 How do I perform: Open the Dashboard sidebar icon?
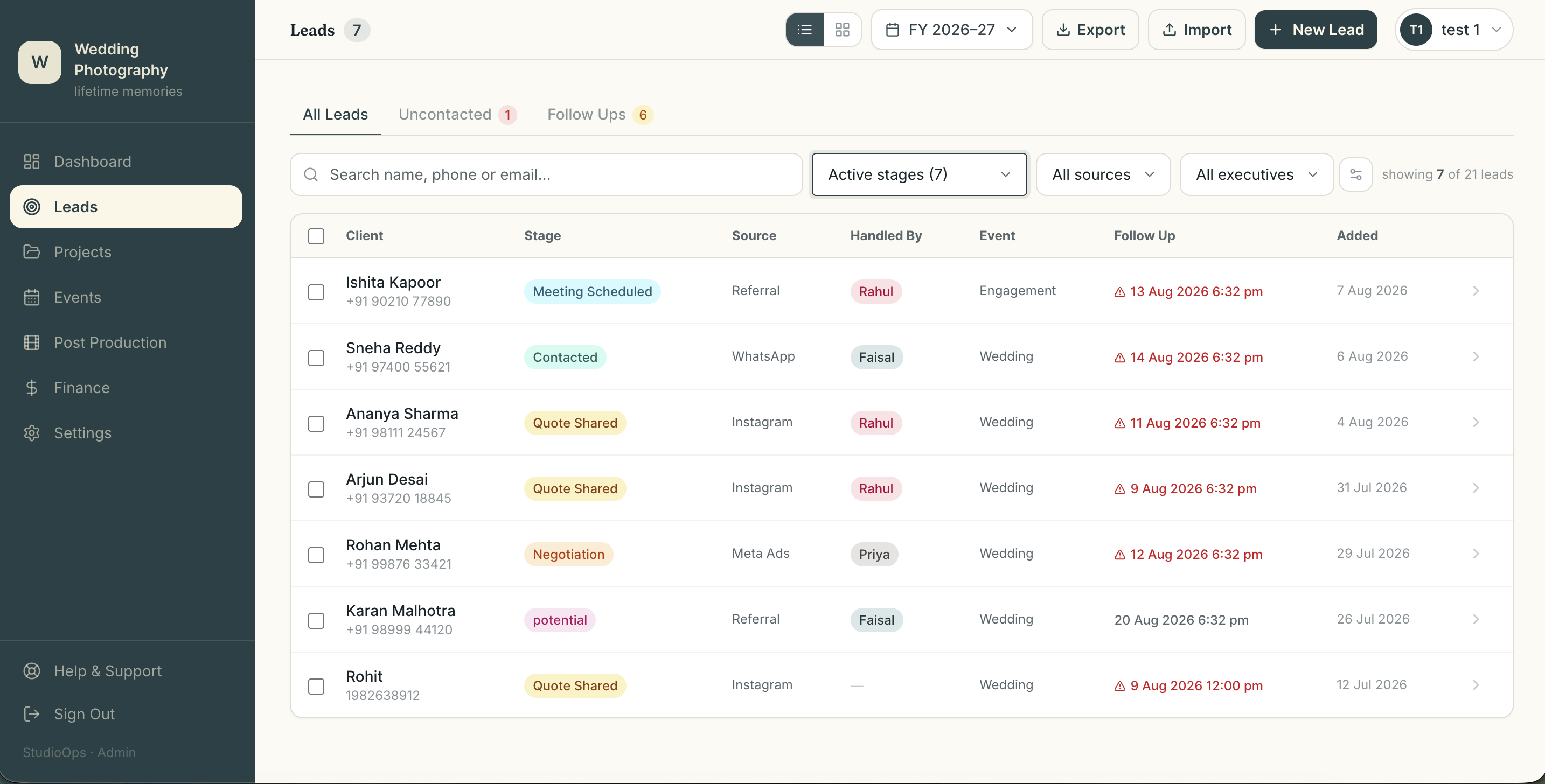[x=32, y=162]
